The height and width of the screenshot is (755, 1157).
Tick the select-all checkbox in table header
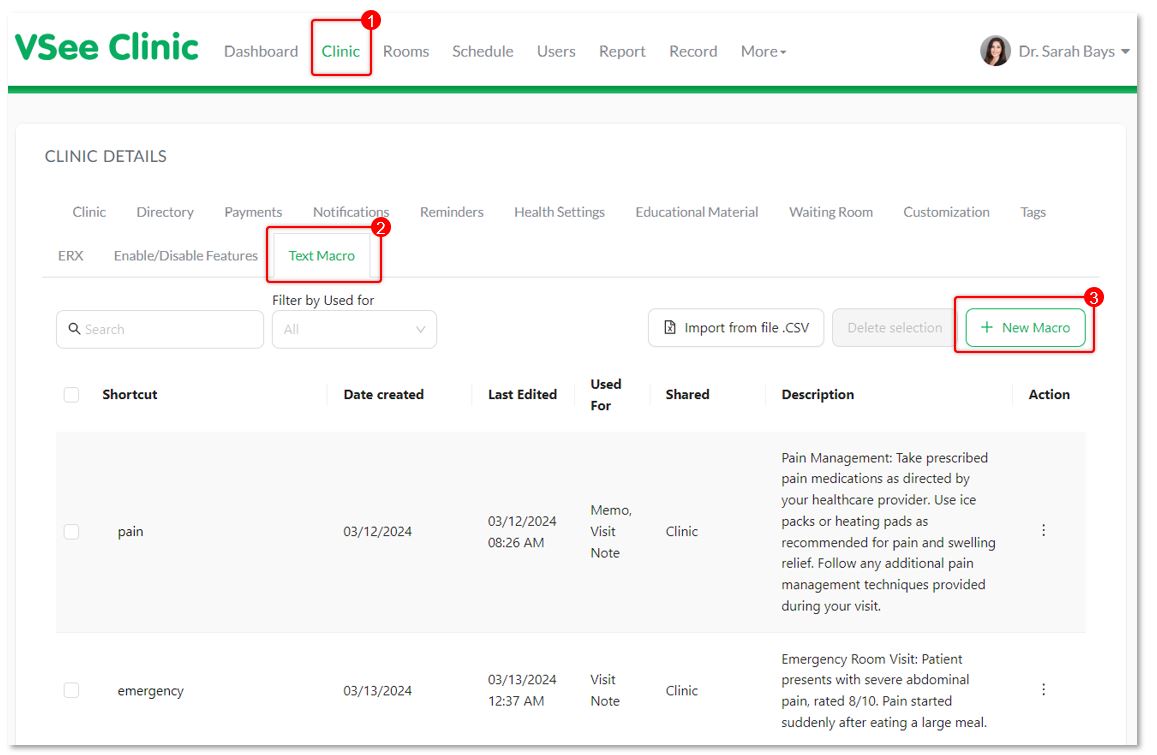72,394
